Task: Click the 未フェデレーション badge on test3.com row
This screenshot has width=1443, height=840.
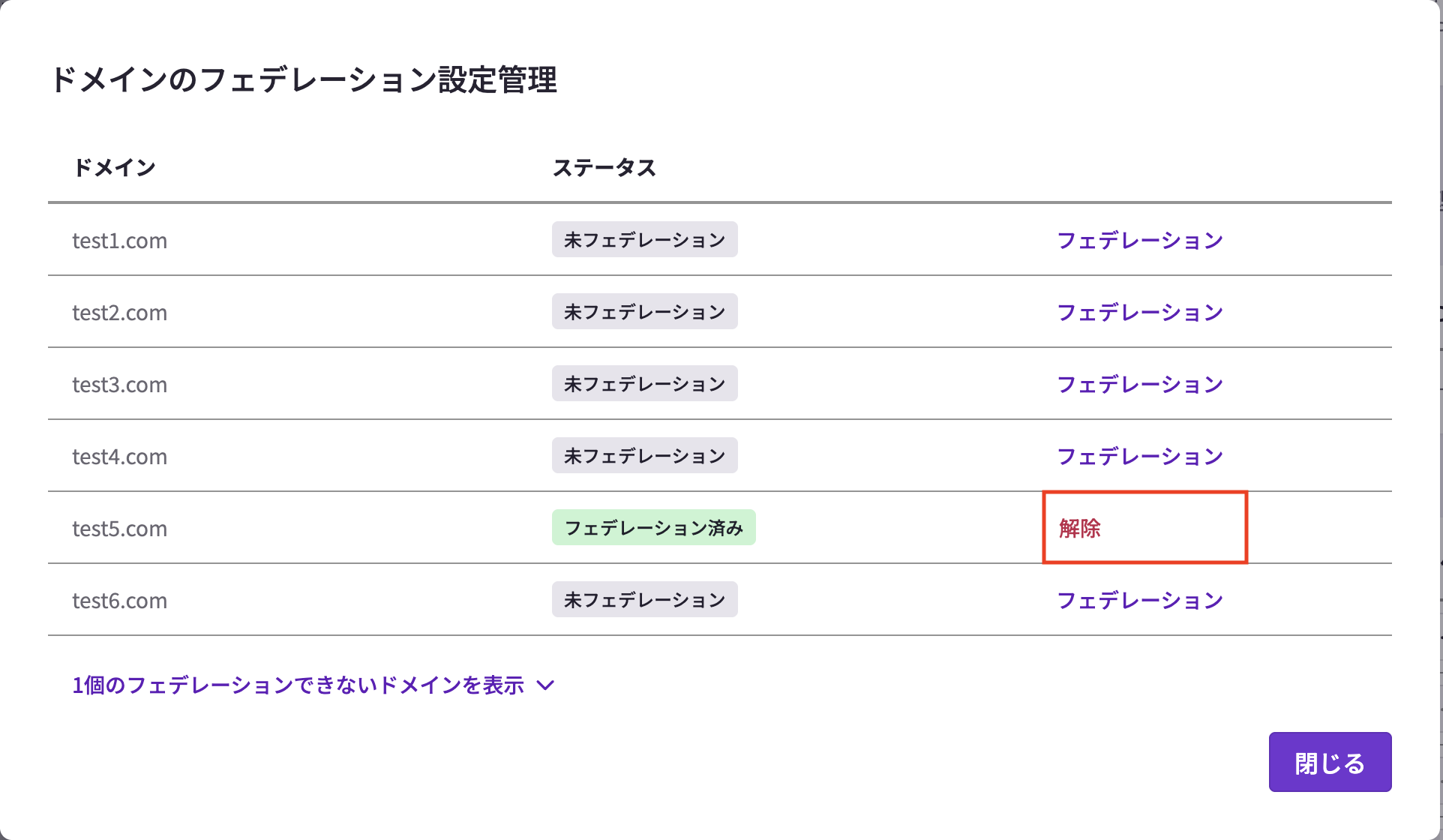Action: pos(644,382)
